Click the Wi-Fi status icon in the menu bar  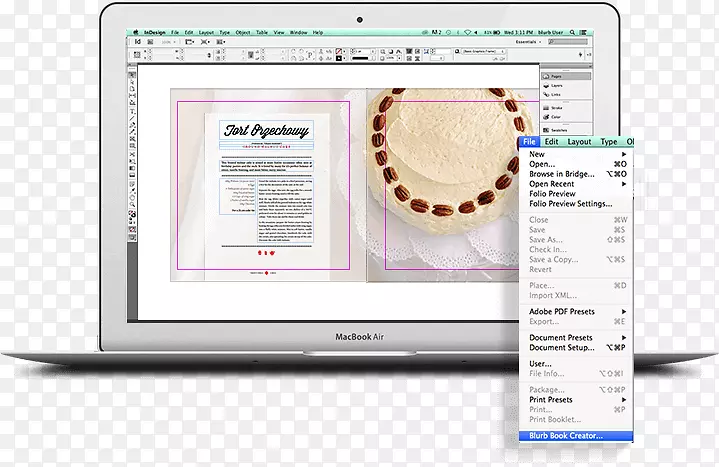point(467,33)
